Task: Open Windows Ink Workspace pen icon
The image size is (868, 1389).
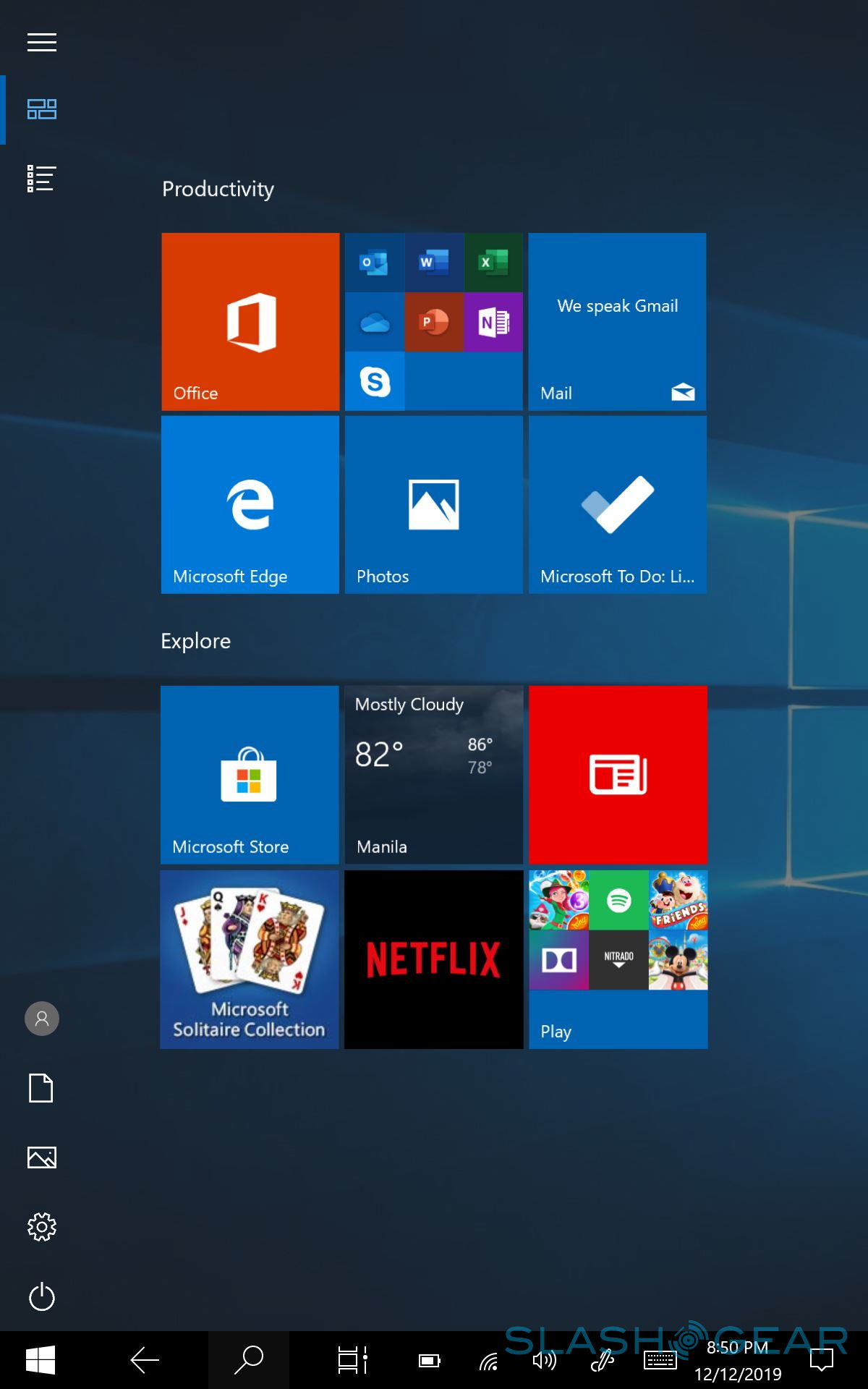Action: tap(602, 1362)
